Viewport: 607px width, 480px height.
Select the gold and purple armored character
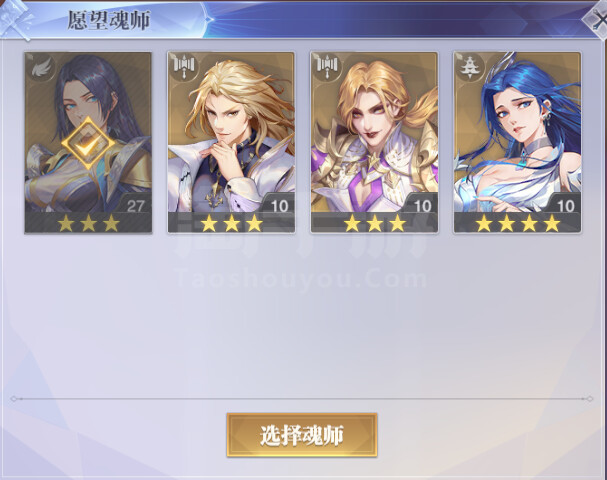[374, 142]
